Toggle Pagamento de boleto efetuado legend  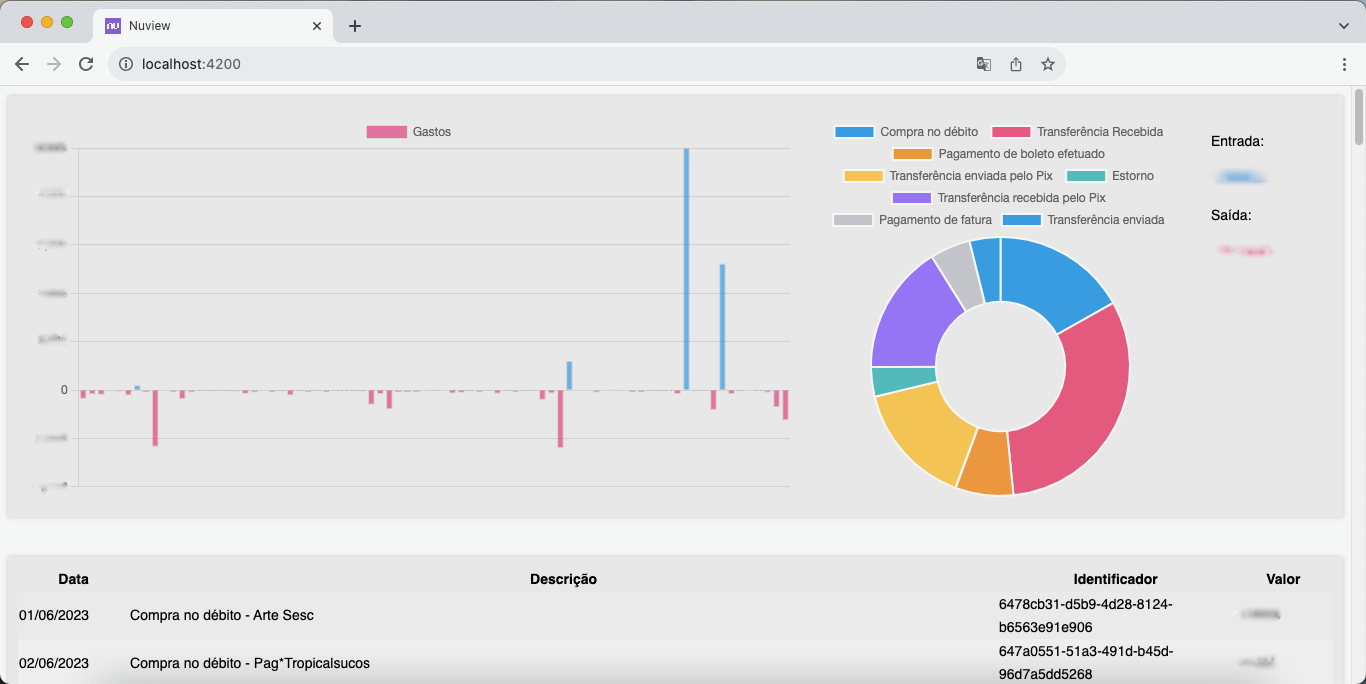[x=998, y=154]
